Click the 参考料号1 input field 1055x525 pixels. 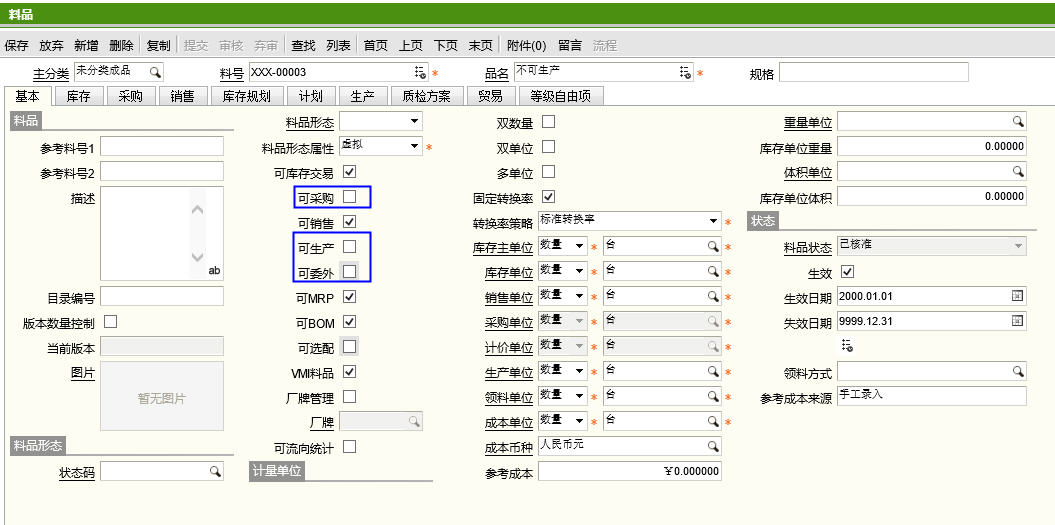(162, 147)
